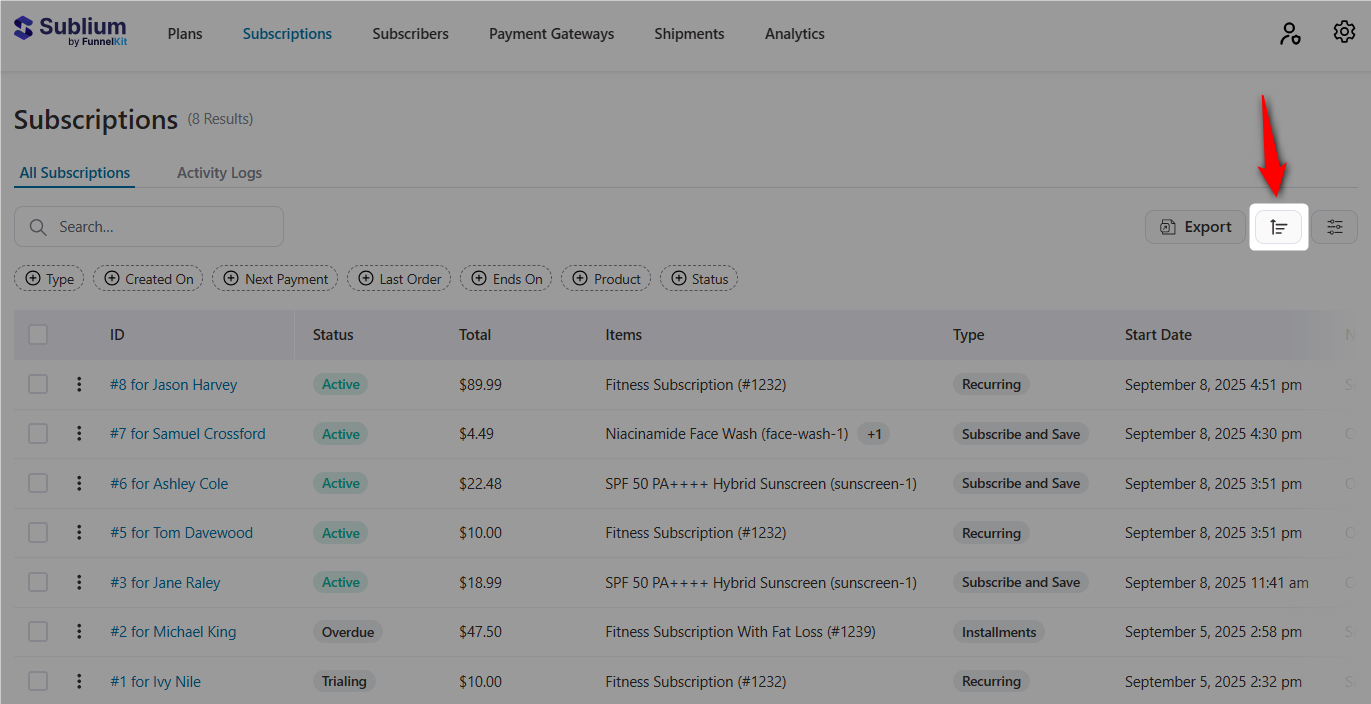
Task: Expand the Product filter
Action: [605, 278]
